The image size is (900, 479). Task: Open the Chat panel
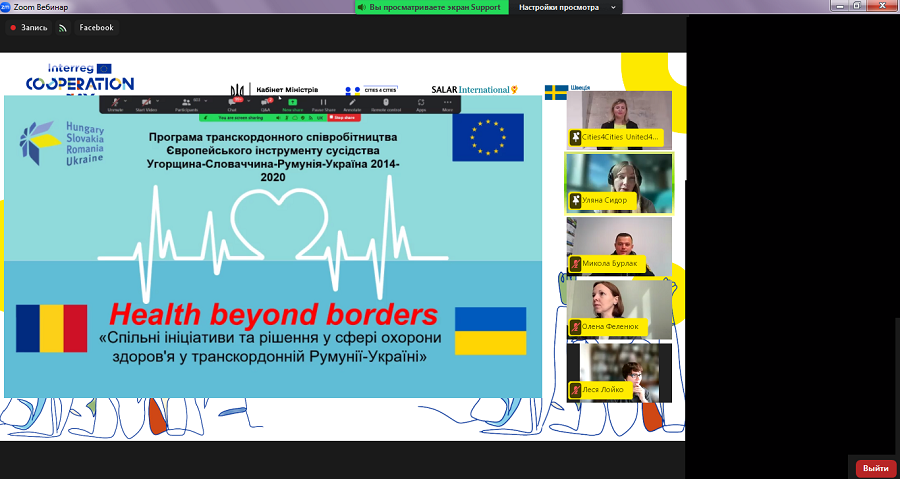point(232,102)
